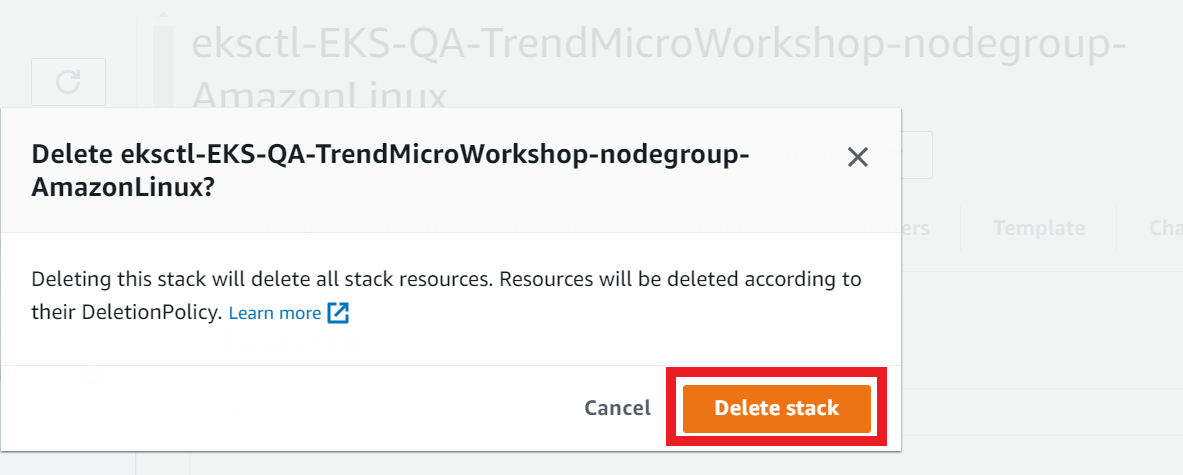Confirm with the orange Delete stack button
Viewport: 1183px width, 475px height.
pos(776,409)
